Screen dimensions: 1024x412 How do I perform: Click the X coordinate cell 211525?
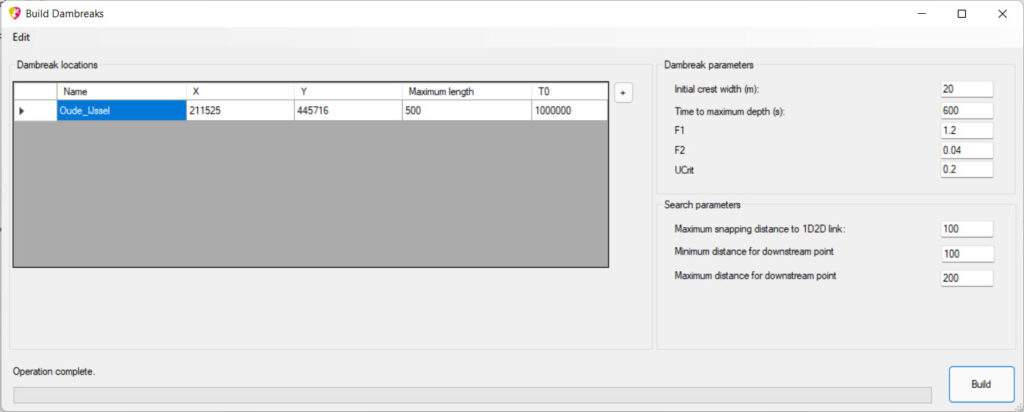(240, 111)
